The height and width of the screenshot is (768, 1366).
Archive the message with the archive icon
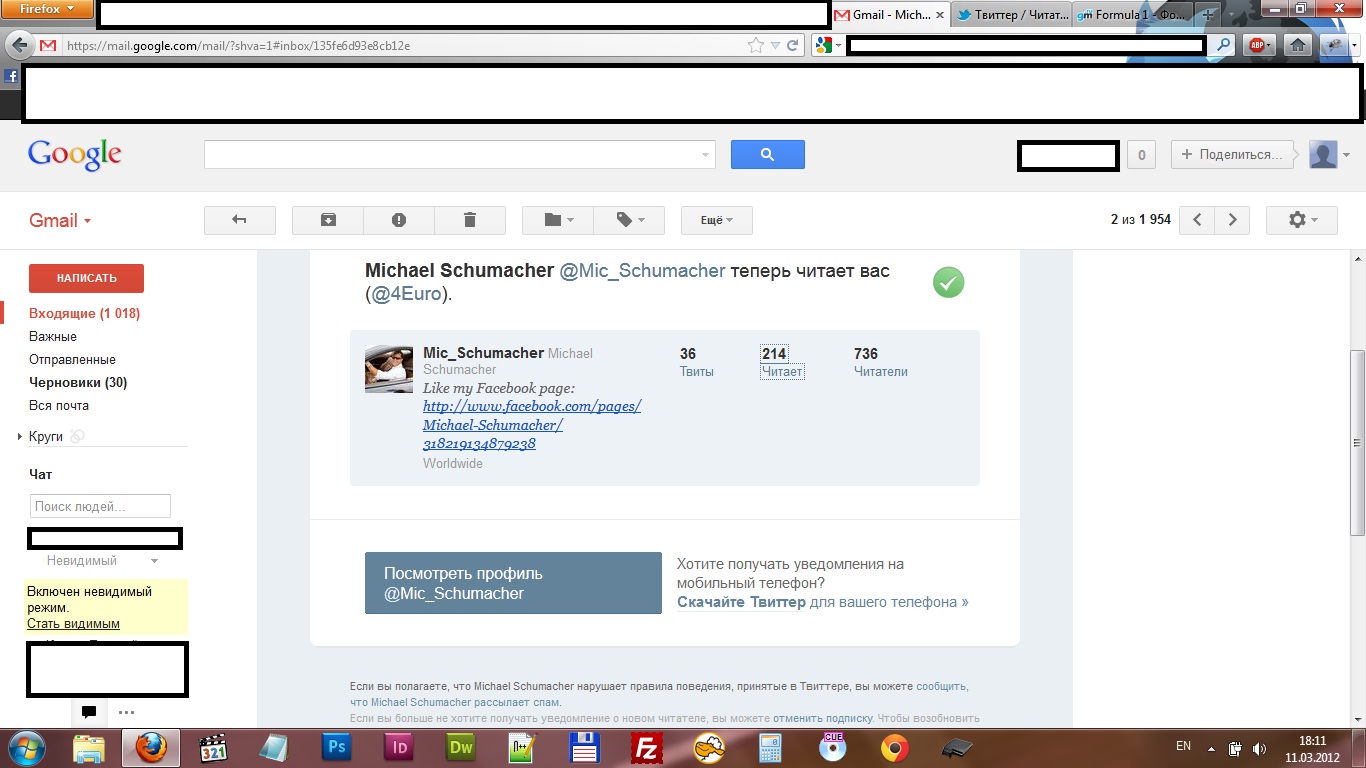coord(328,220)
